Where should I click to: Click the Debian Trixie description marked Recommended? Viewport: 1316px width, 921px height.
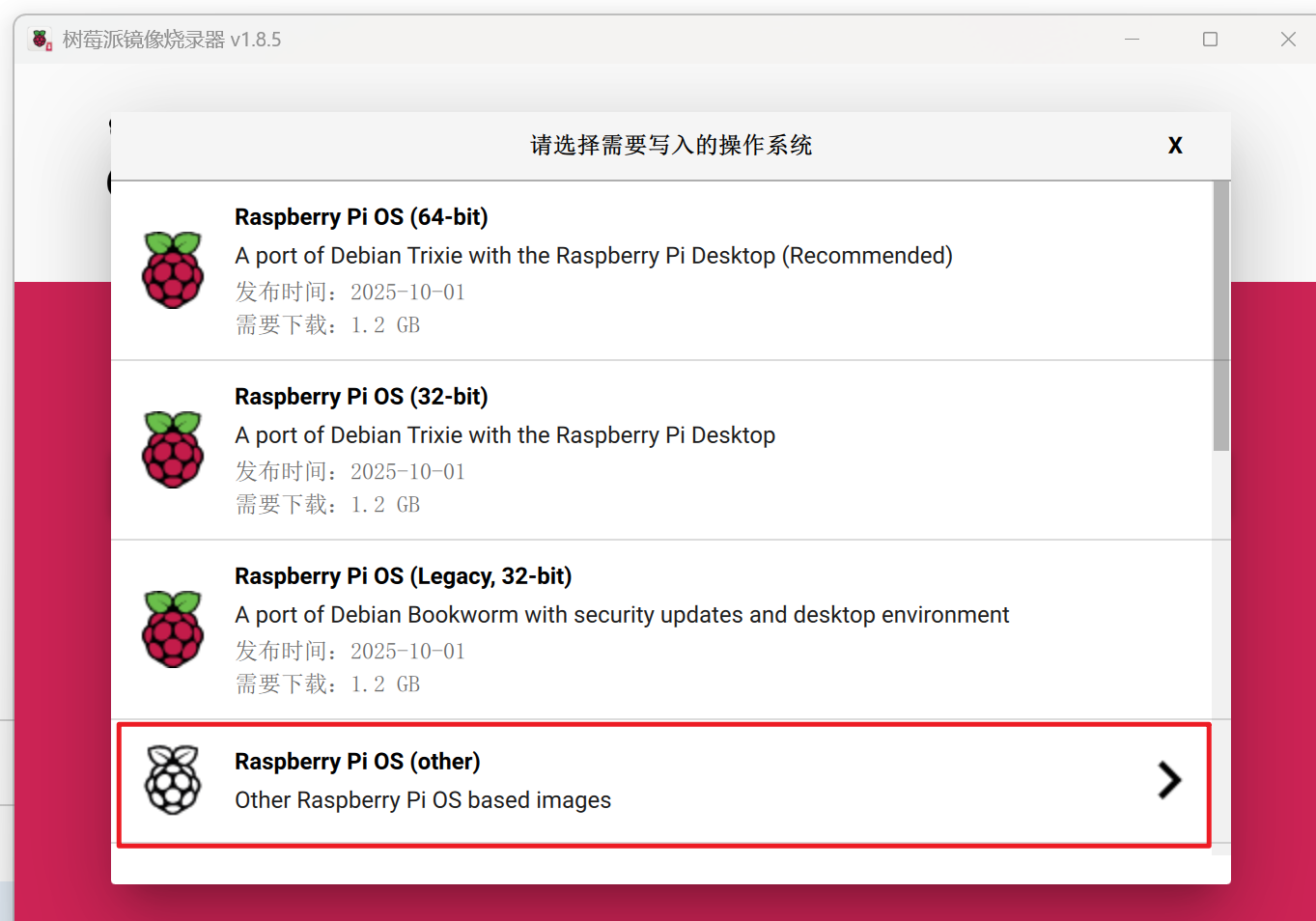point(593,256)
